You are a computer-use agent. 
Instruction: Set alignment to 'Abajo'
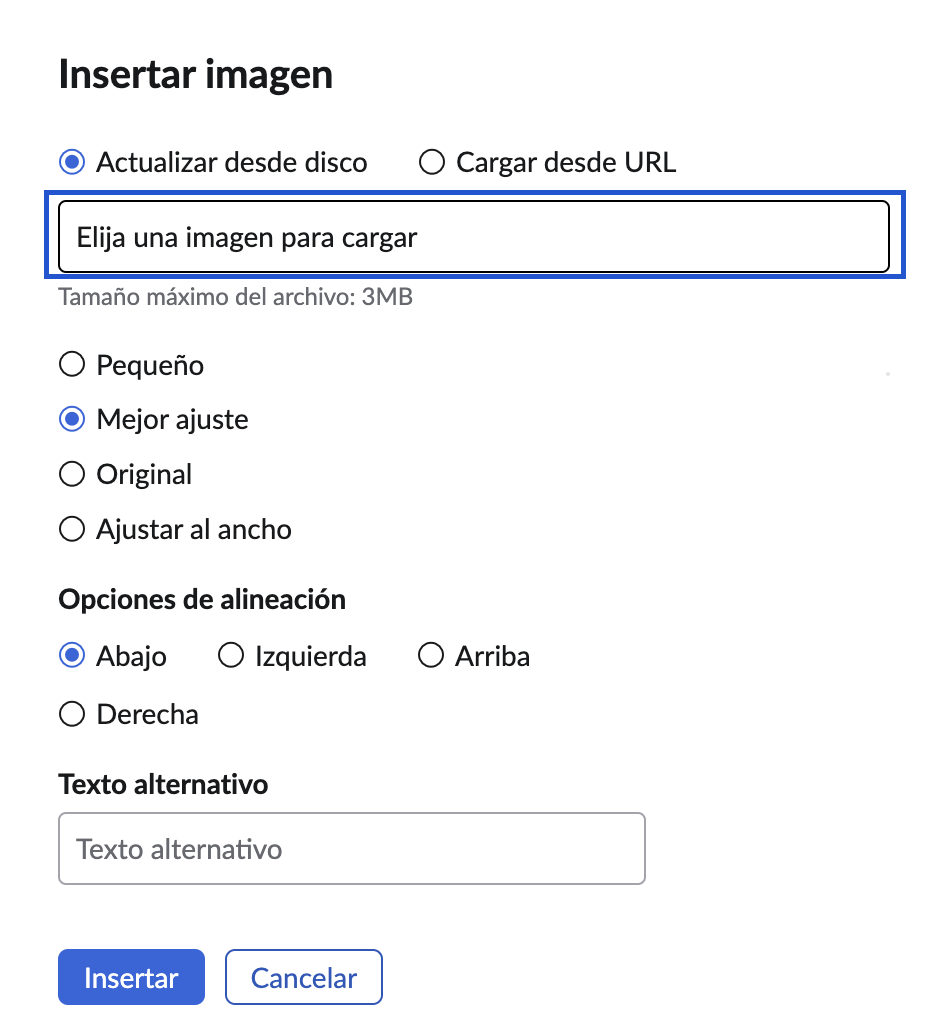click(x=72, y=656)
